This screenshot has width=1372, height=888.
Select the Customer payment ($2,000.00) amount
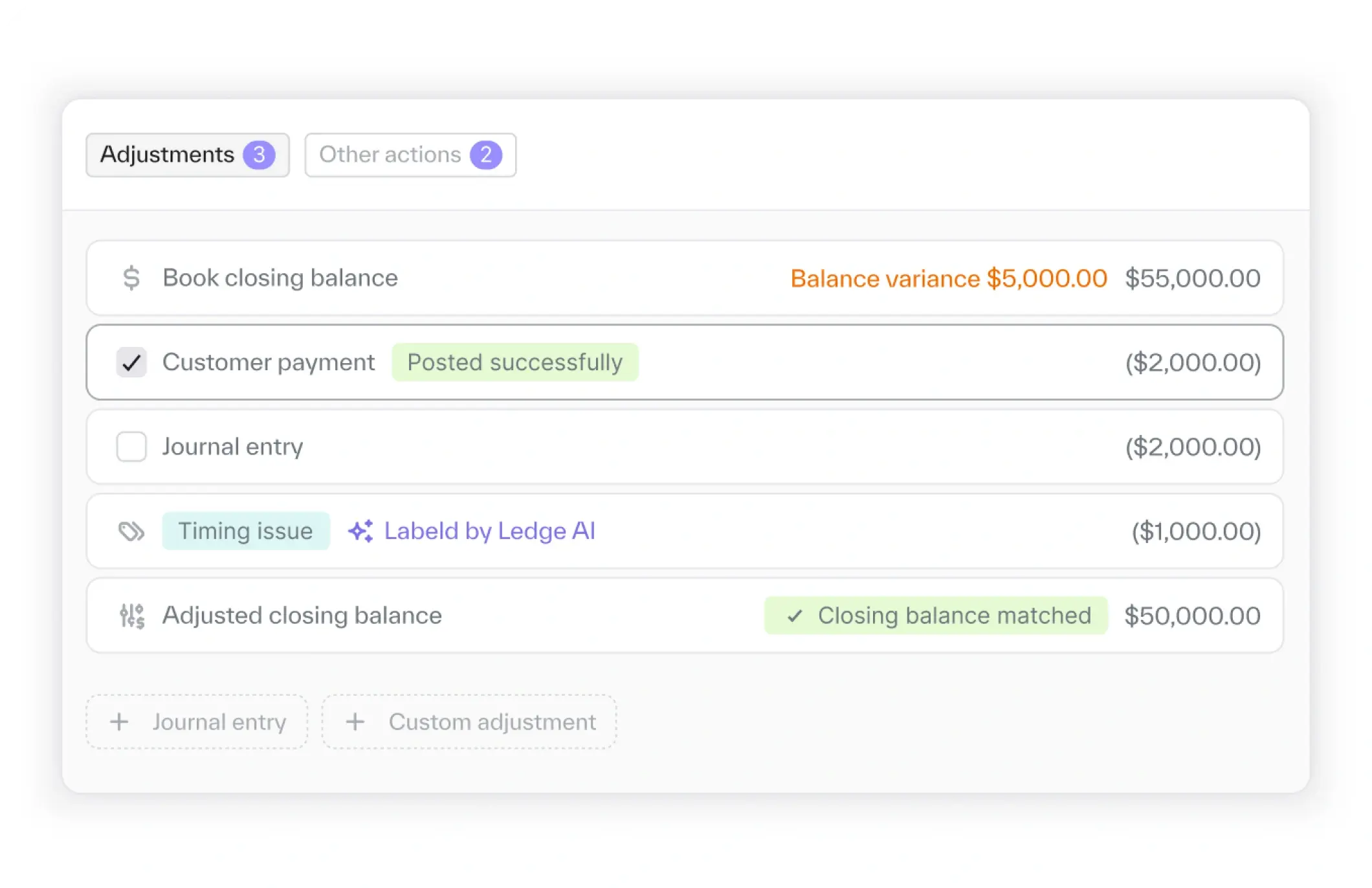[x=1193, y=362]
